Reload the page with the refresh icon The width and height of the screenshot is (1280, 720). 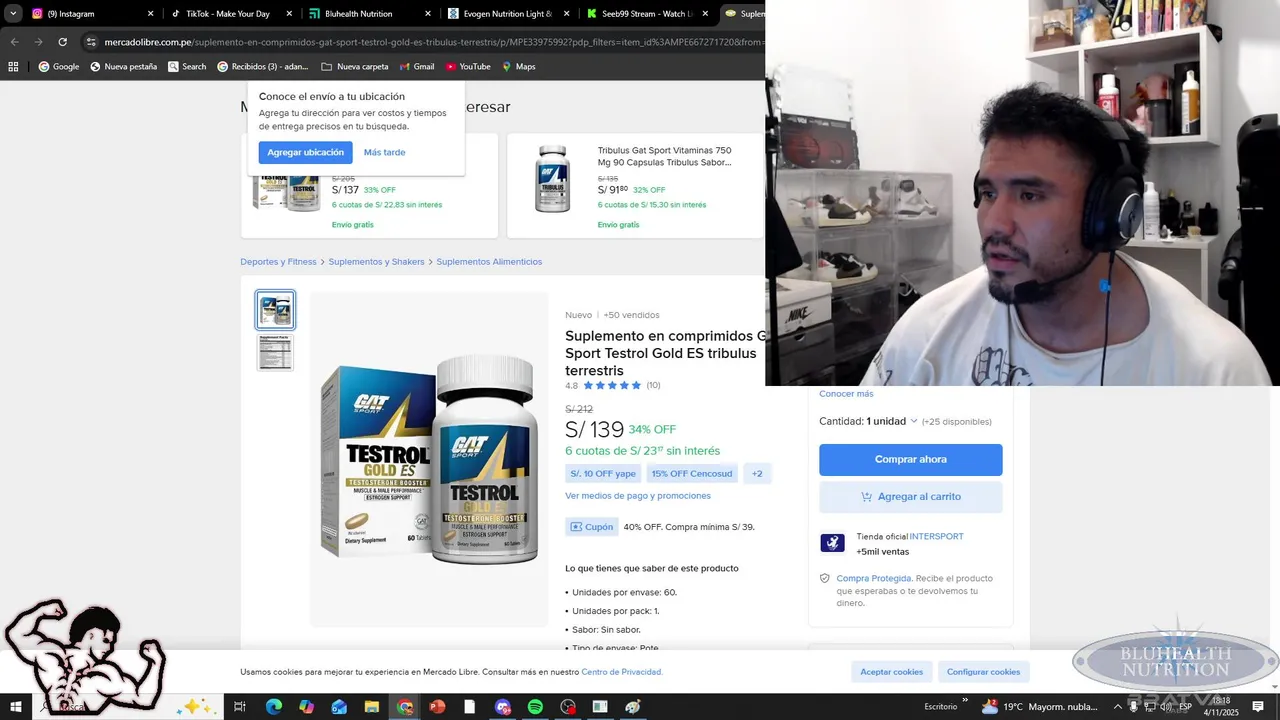(62, 42)
